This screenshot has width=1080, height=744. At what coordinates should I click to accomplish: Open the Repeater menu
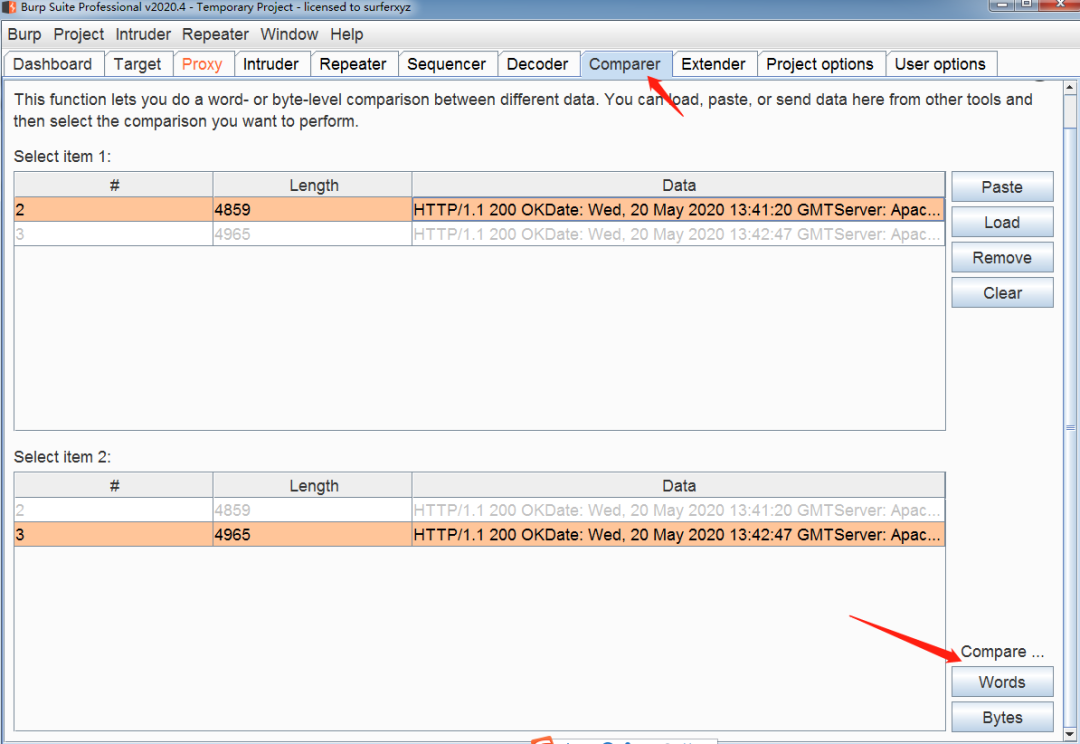[215, 34]
